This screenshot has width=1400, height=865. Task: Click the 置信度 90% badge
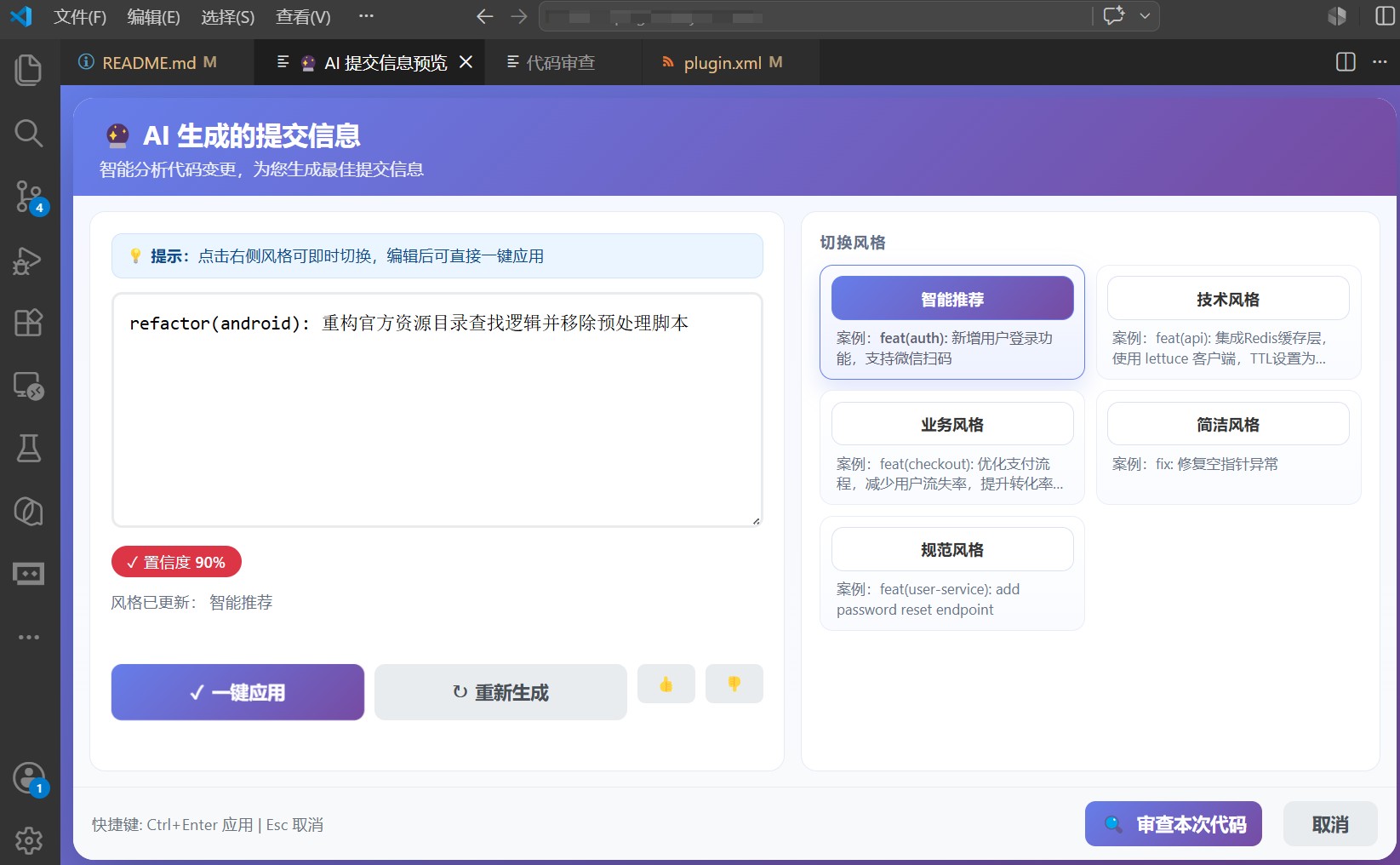tap(176, 562)
